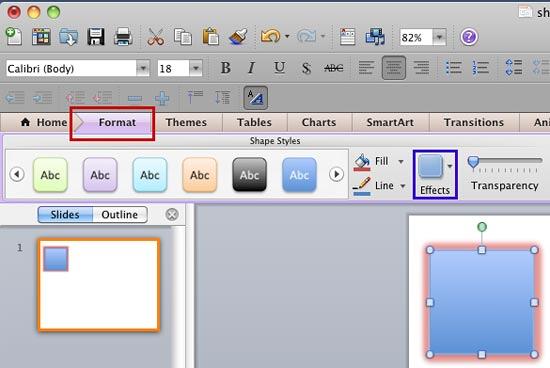Apply the blue Abc shape style
The image size is (550, 368).
pos(299,174)
